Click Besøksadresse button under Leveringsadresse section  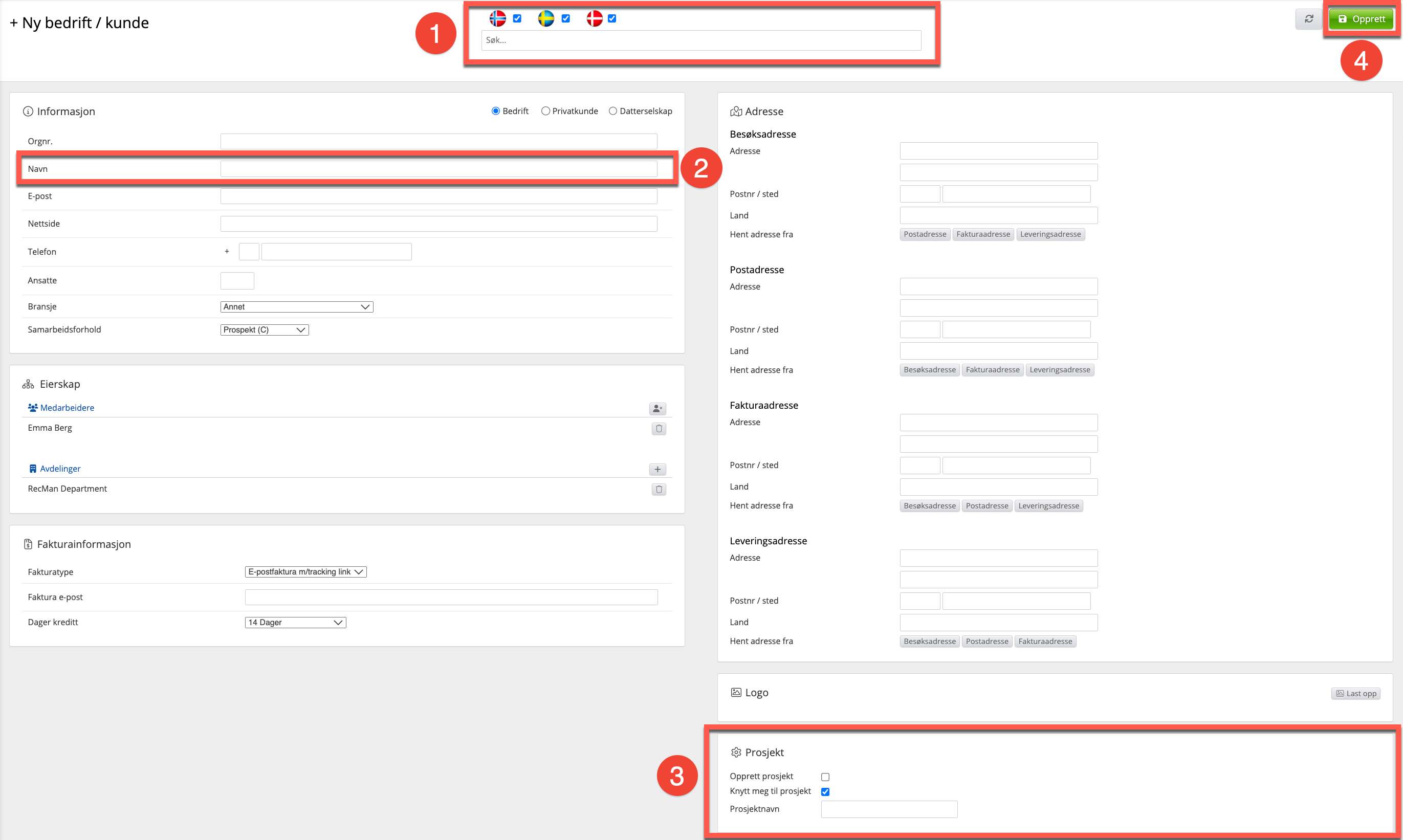[x=929, y=642]
